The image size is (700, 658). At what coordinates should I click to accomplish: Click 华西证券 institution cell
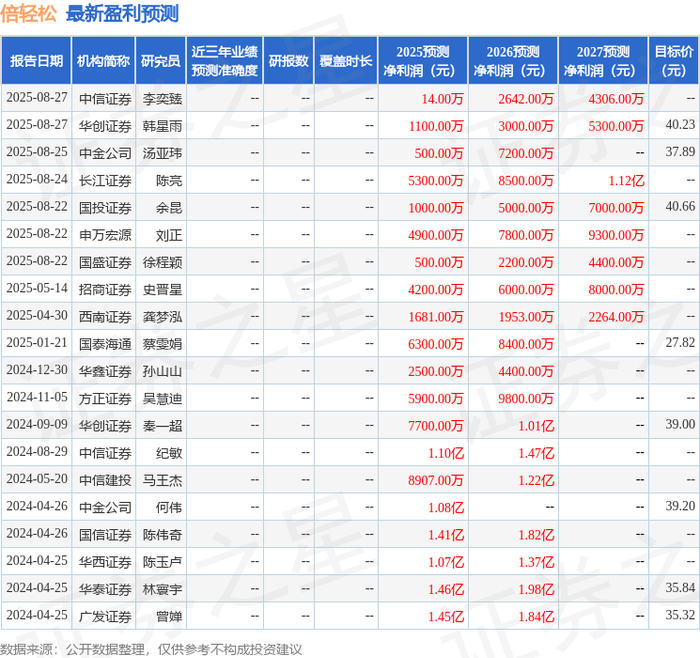pos(105,562)
